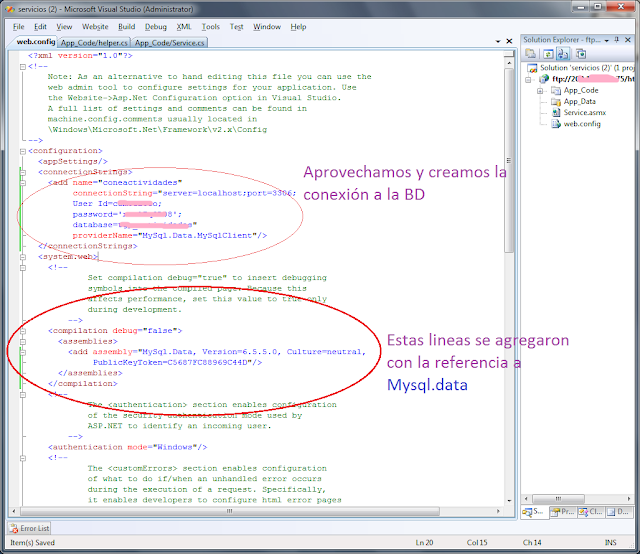Open the Website menu
The image size is (640, 554).
coord(95,27)
